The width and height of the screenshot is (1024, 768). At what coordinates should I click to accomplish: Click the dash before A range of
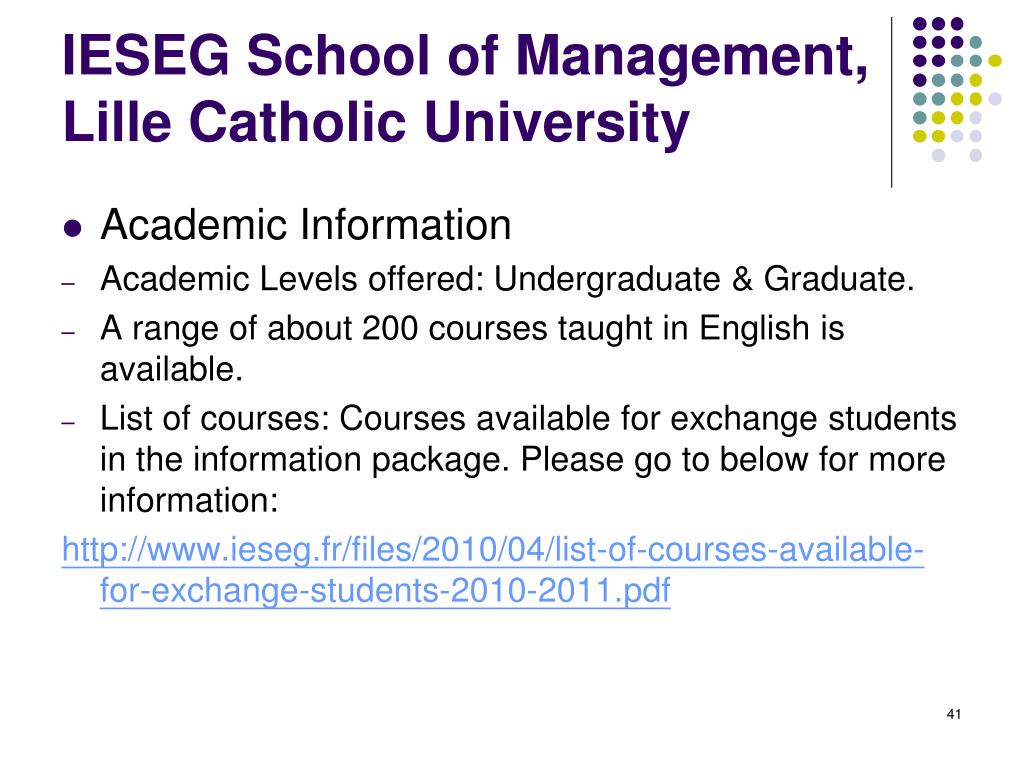[69, 332]
